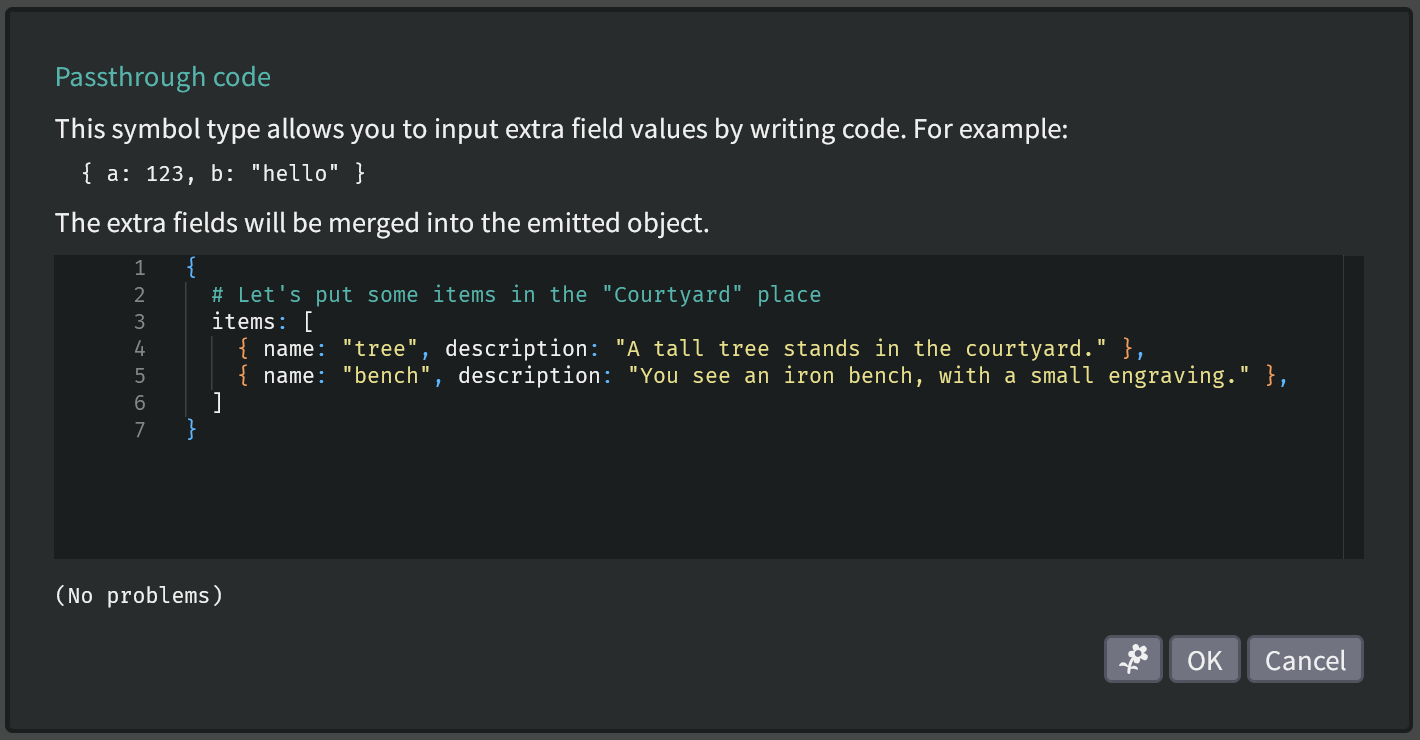This screenshot has width=1420, height=740.
Task: Click the "tree" string in the code
Action: (x=380, y=349)
